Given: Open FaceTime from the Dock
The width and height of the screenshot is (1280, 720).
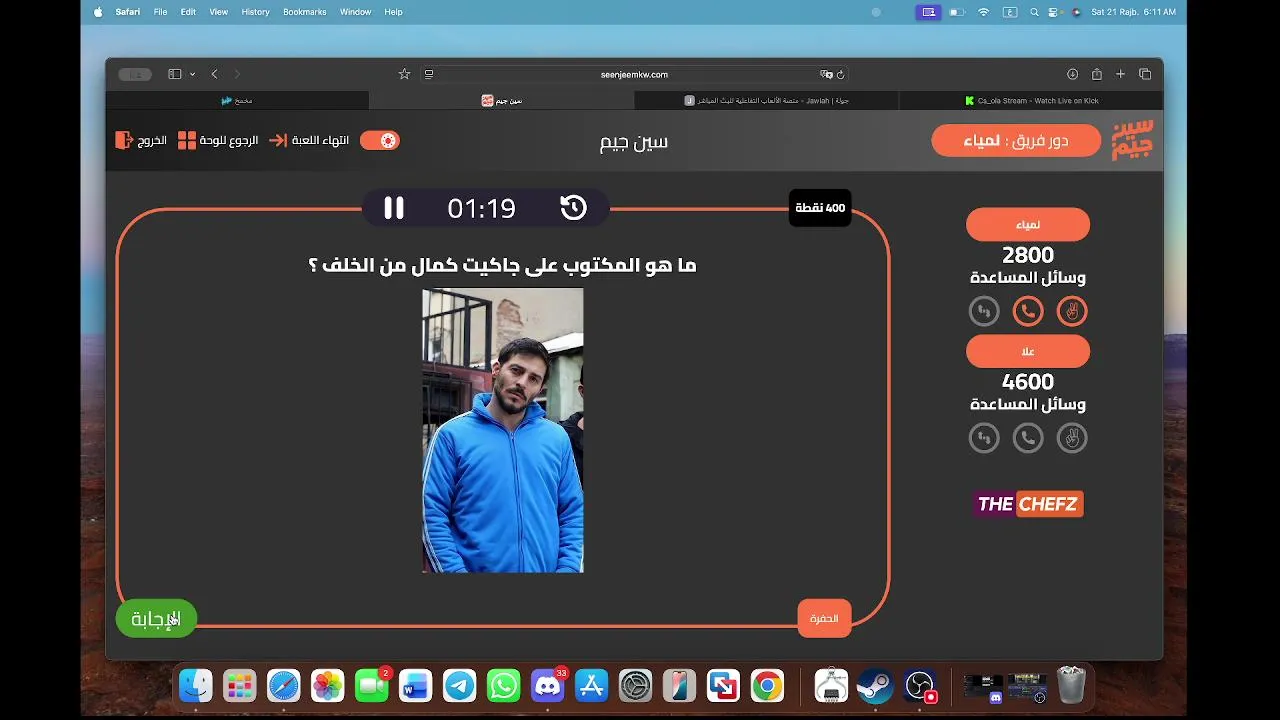Looking at the screenshot, I should click(x=372, y=685).
